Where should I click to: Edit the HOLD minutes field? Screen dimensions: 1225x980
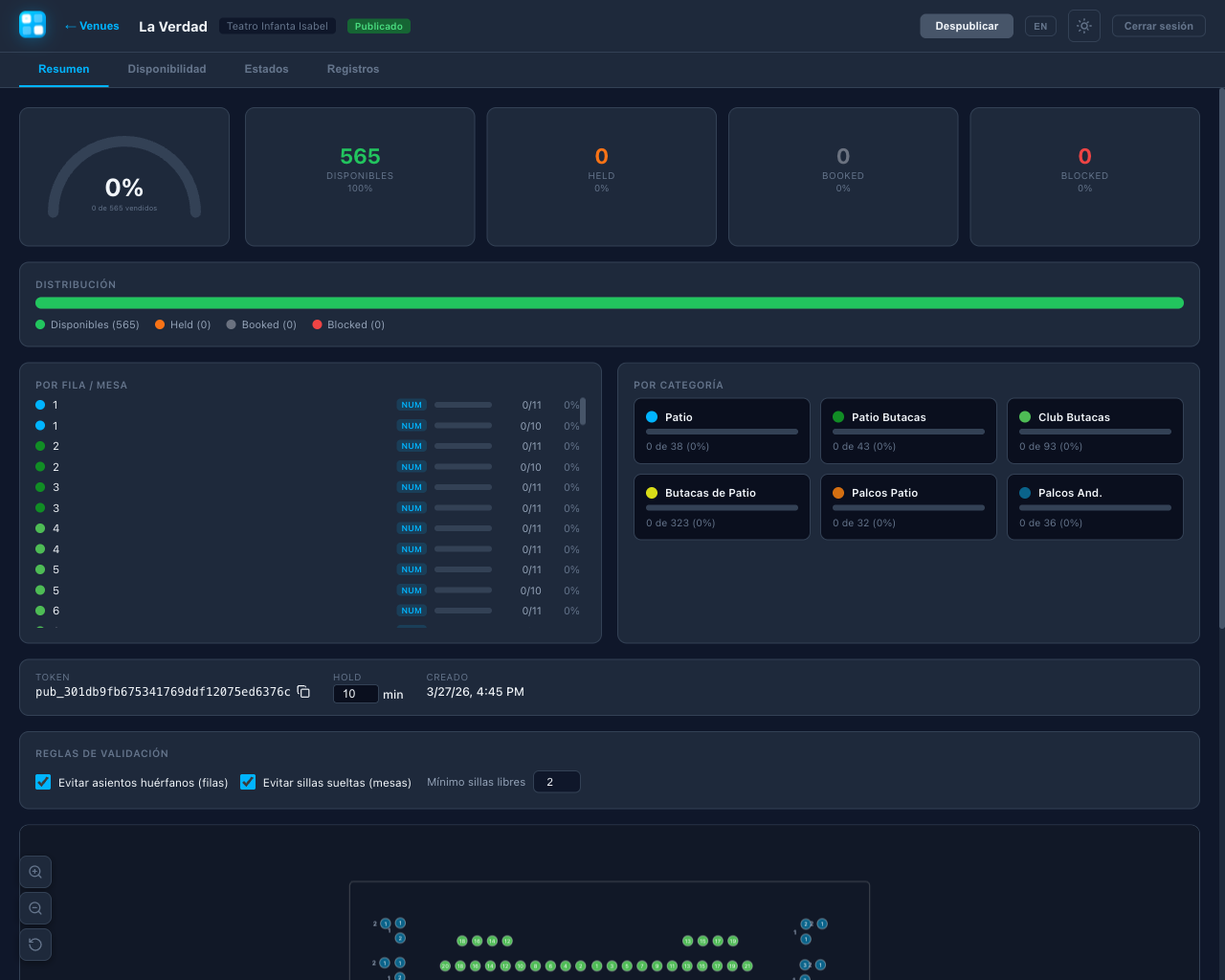click(355, 693)
